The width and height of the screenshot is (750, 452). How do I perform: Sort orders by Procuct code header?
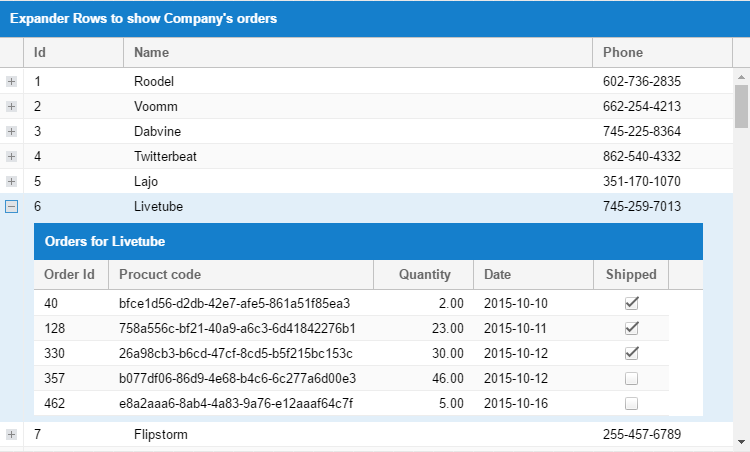point(241,275)
